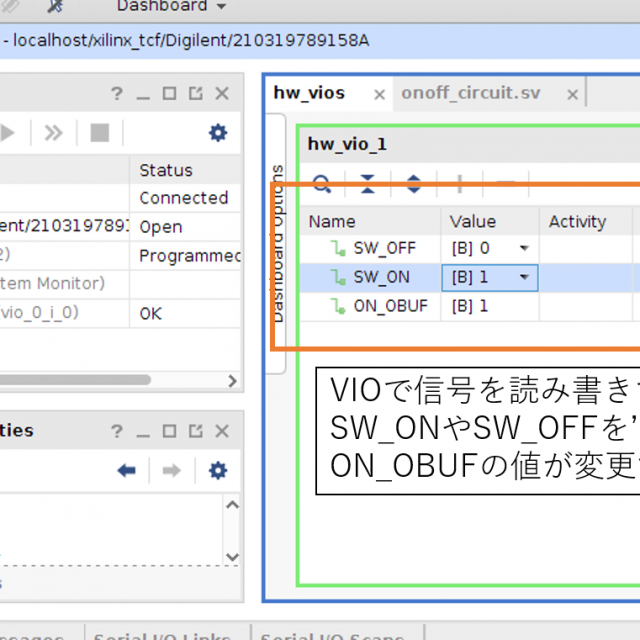The height and width of the screenshot is (640, 640).
Task: Click the help question mark in hardware panel
Action: tap(117, 93)
